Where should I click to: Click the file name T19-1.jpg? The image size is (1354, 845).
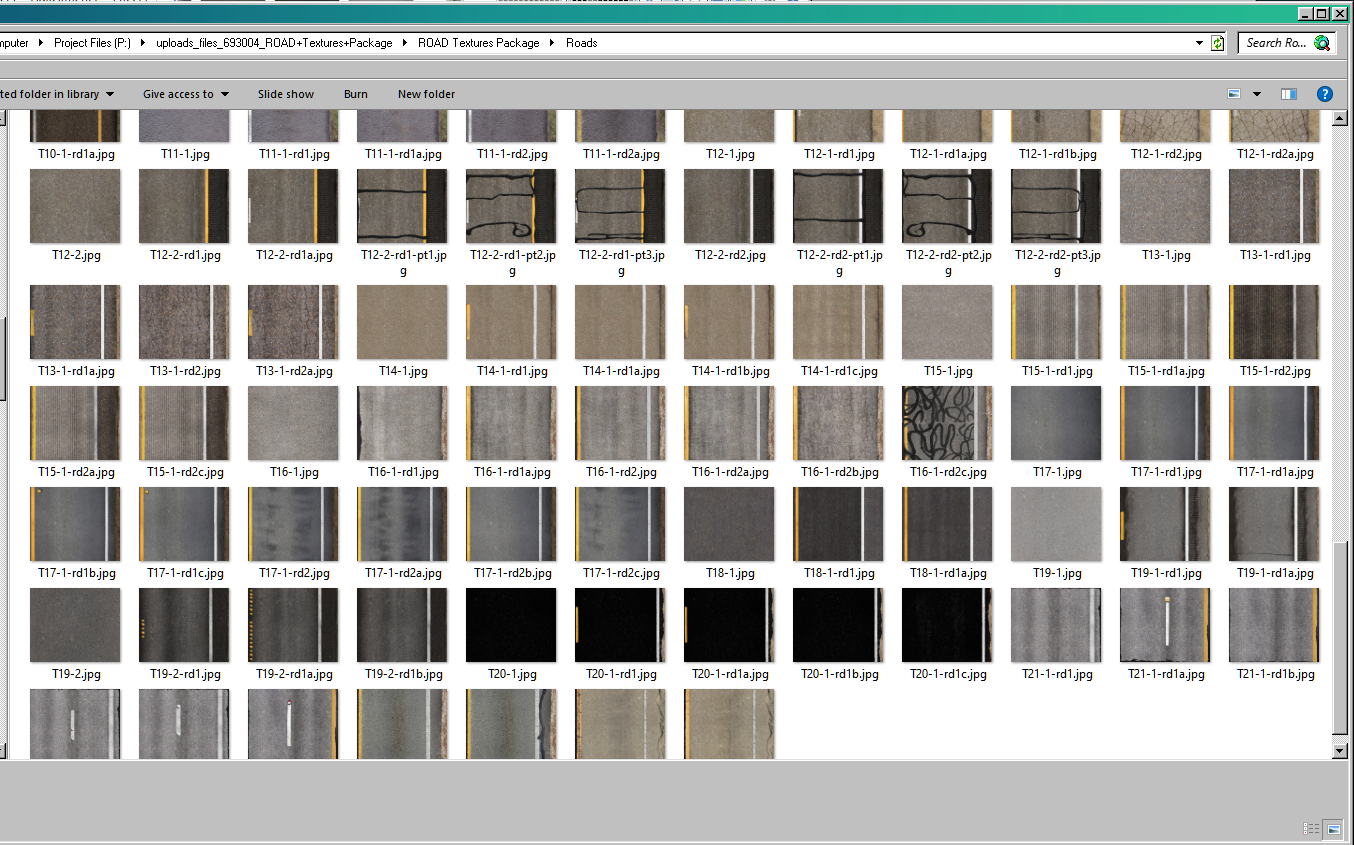1057,574
